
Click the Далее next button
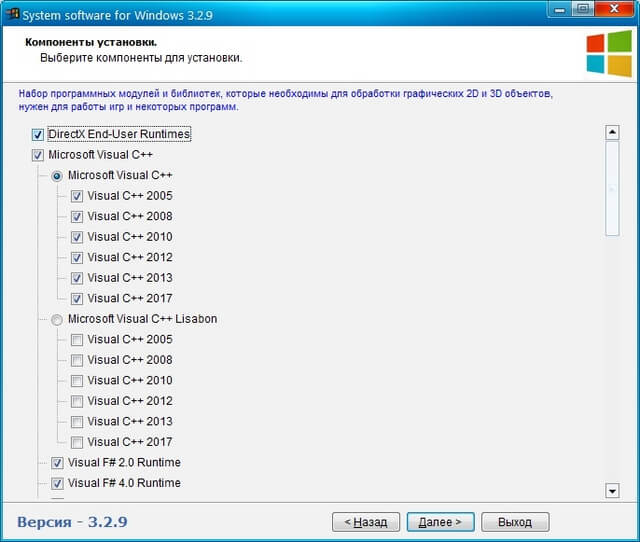(440, 522)
